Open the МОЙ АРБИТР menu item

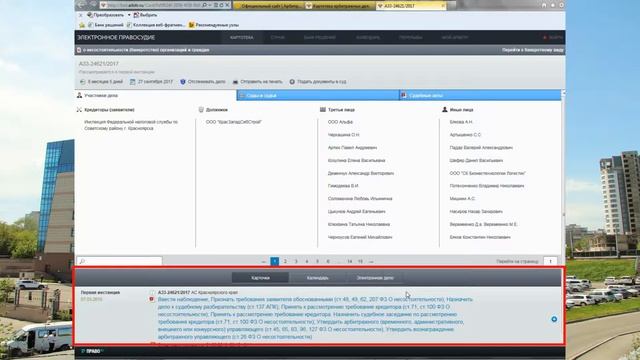(455, 37)
